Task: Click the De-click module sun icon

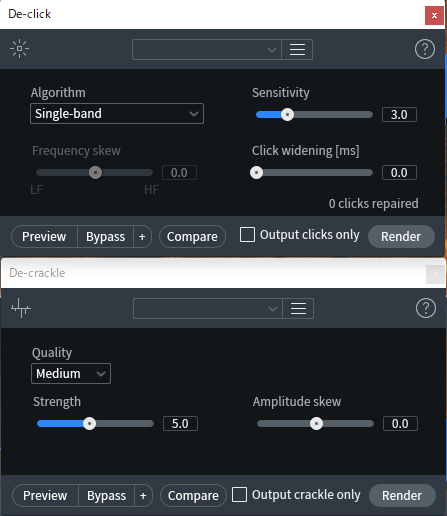Action: [x=19, y=49]
